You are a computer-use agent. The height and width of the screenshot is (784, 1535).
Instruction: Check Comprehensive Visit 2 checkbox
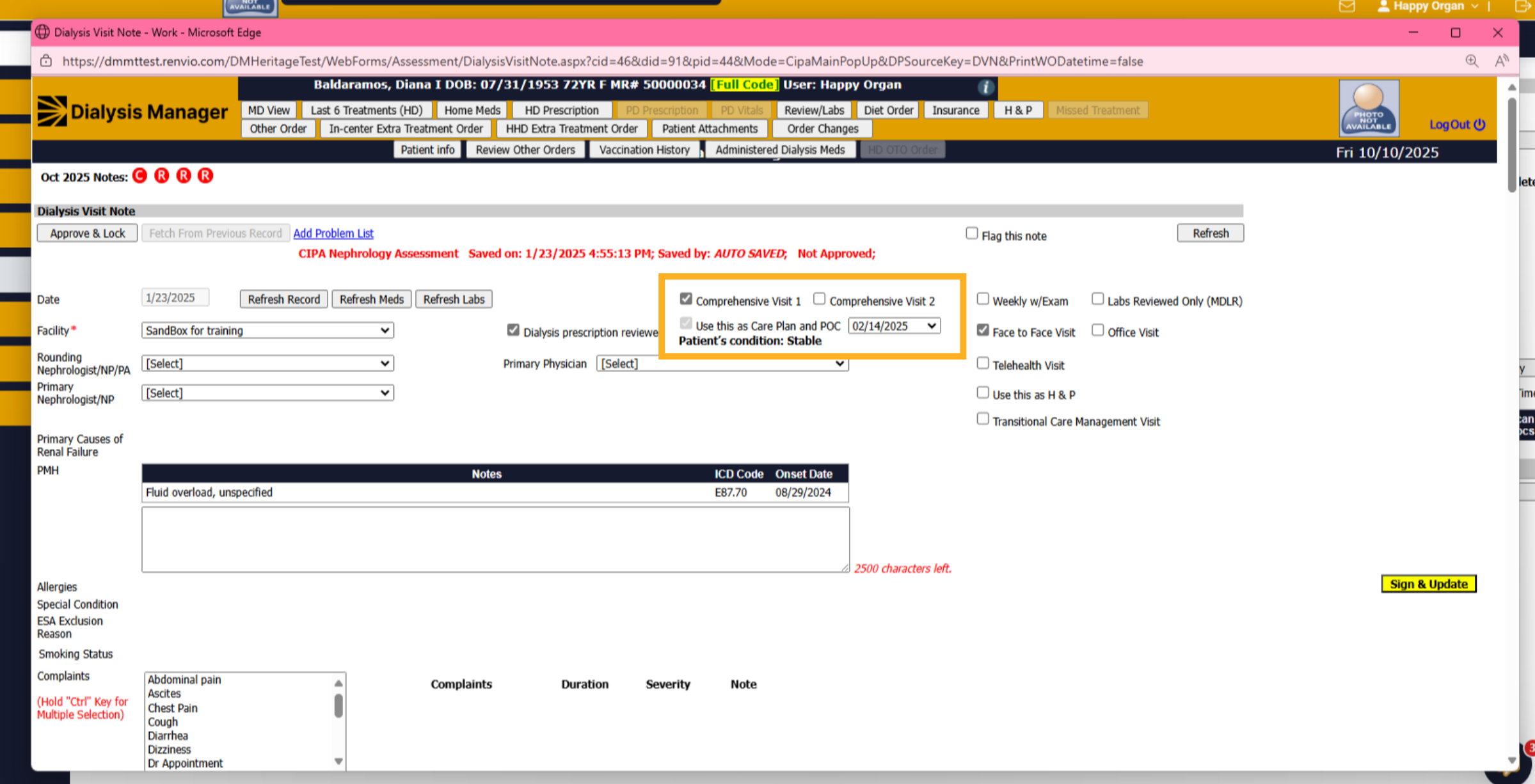pos(819,299)
